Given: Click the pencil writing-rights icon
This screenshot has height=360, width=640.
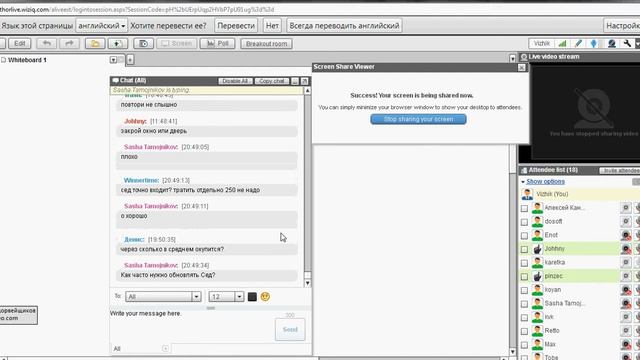Looking at the screenshot, I should (x=578, y=43).
